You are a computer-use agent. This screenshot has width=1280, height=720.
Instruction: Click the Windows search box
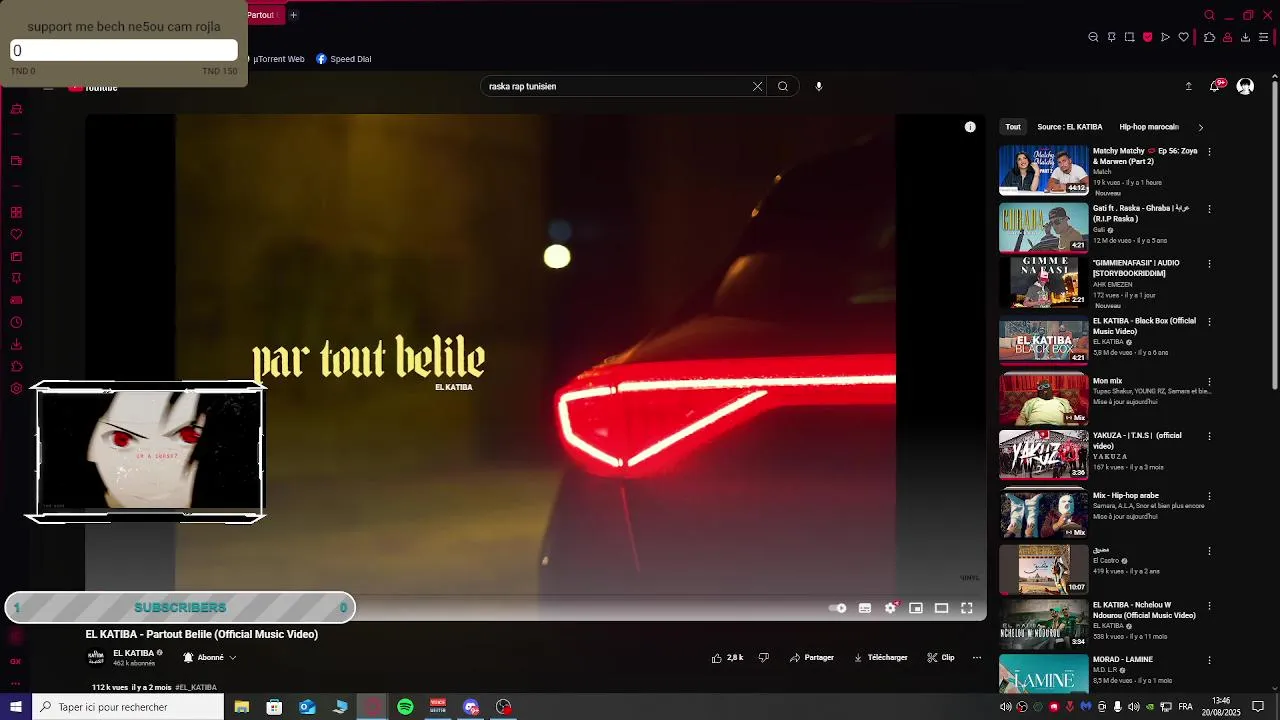tap(128, 707)
